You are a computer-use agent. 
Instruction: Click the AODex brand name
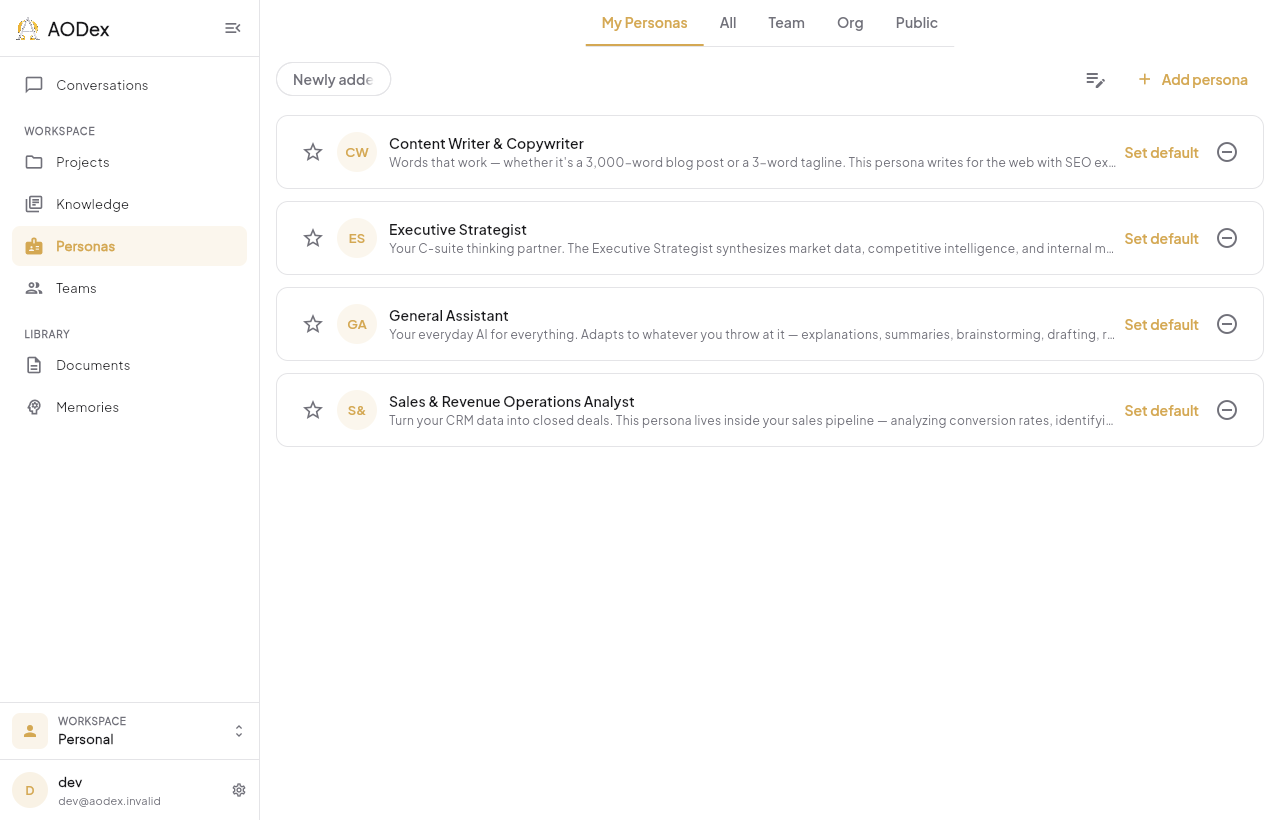pos(78,29)
